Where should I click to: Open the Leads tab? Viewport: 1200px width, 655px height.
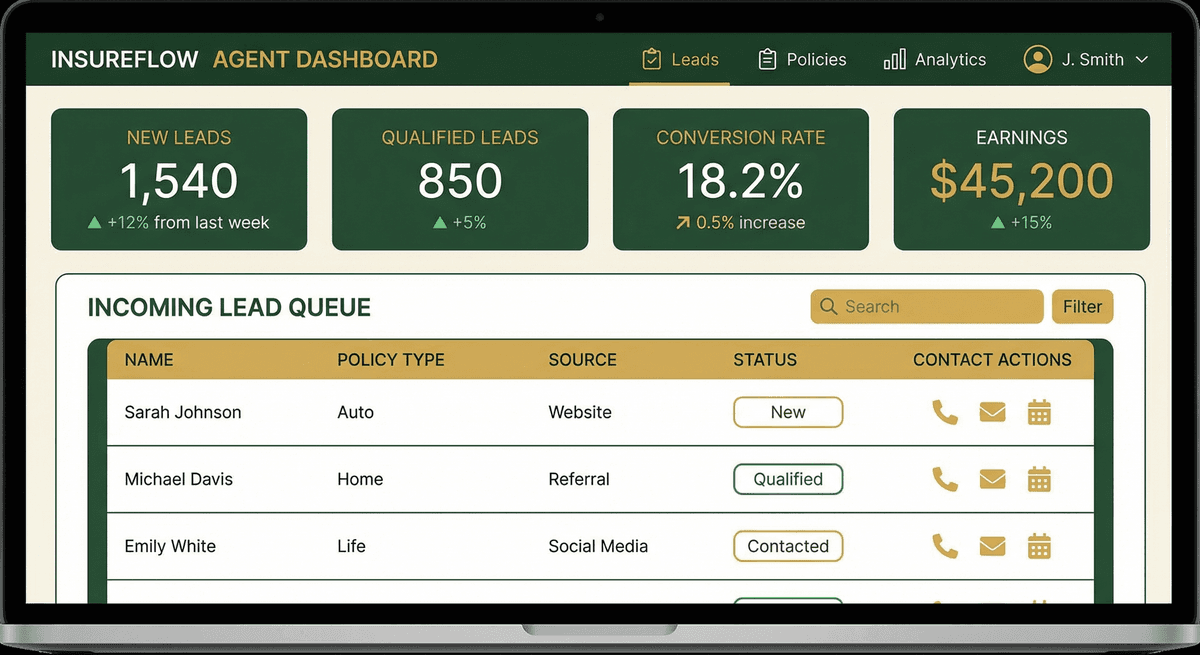[680, 60]
